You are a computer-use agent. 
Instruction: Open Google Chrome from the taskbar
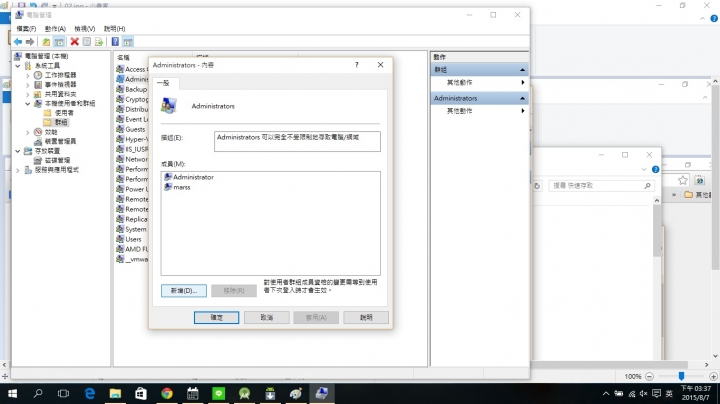[167, 393]
